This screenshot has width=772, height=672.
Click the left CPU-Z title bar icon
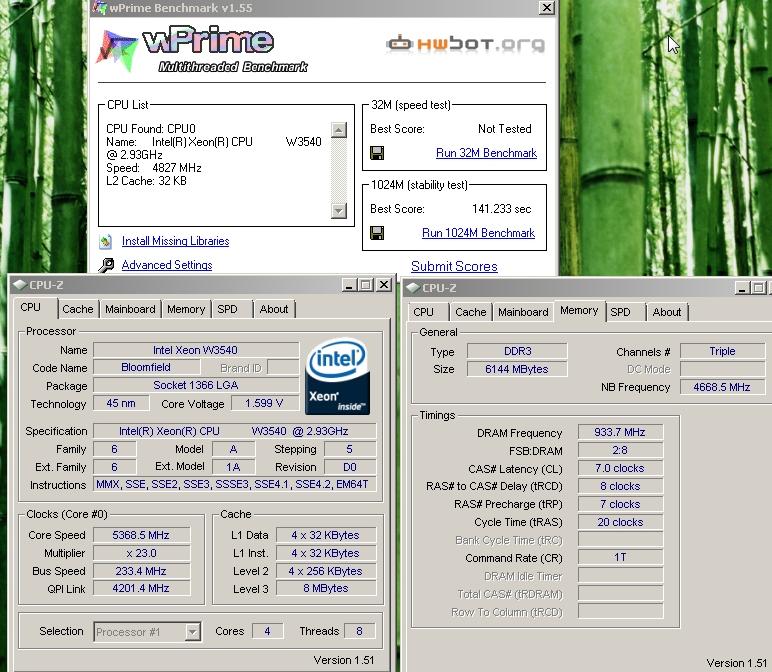(x=20, y=285)
